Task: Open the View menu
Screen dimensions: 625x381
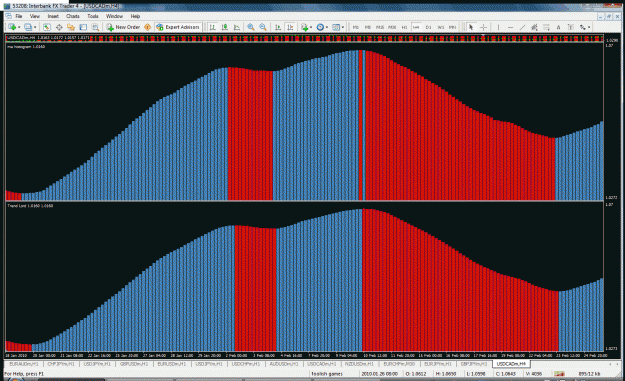Action: click(x=35, y=16)
